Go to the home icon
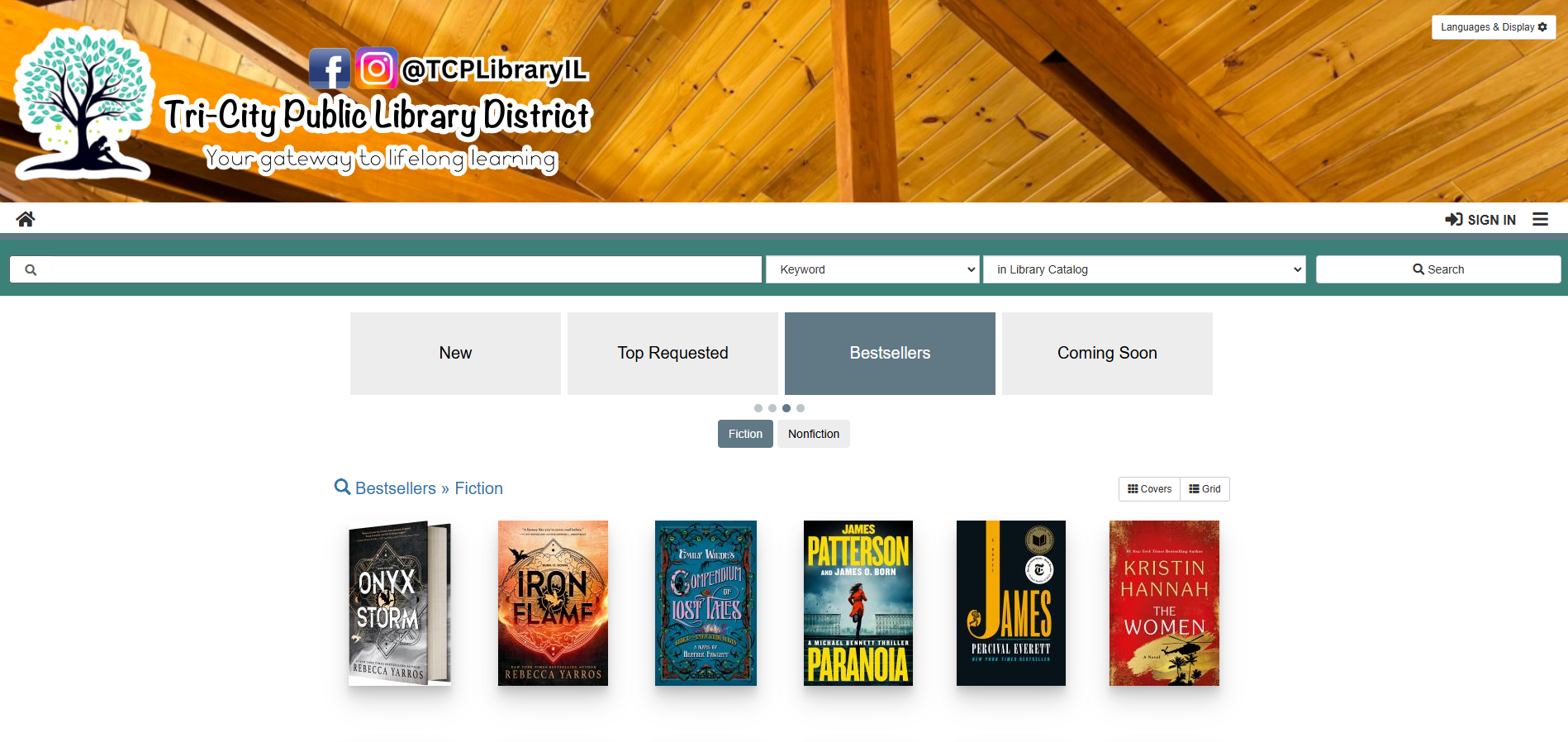1568x742 pixels. 26,219
